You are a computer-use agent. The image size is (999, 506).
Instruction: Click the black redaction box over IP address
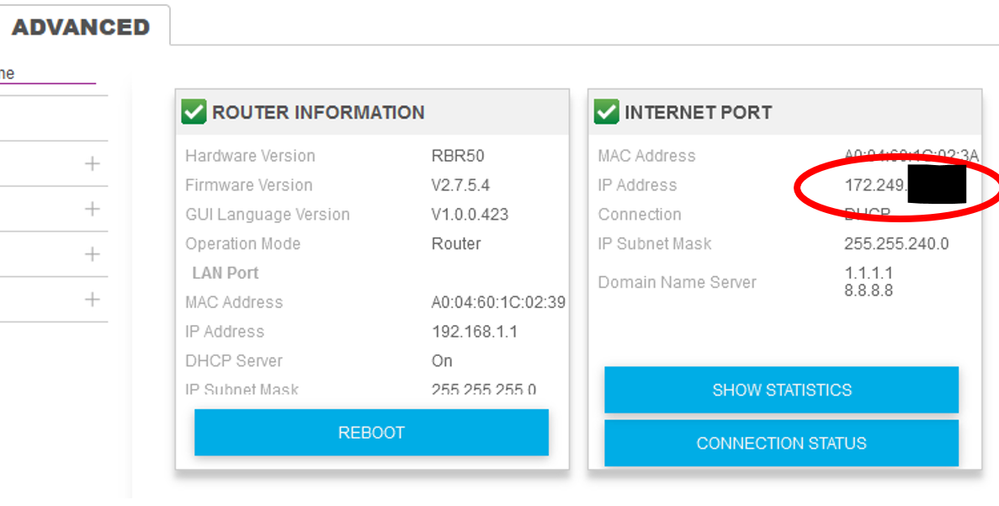coord(937,186)
